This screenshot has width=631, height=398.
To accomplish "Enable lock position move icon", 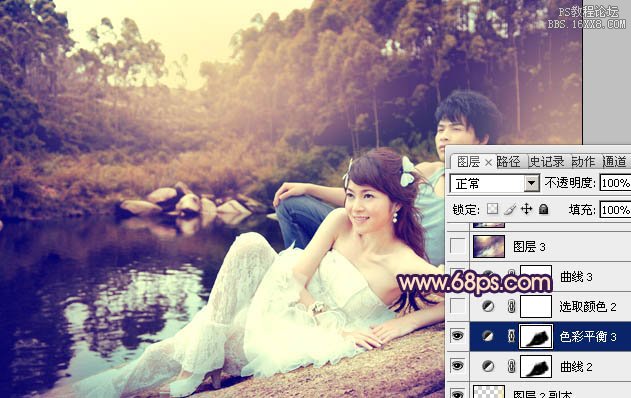I will [526, 209].
